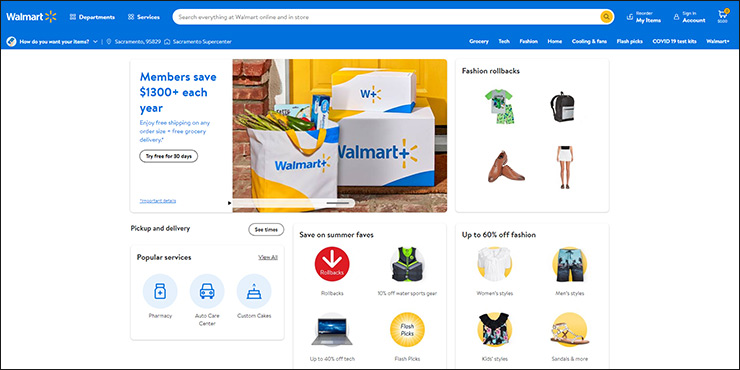Select the Auto Care Center icon
Screen dimensions: 740x370
coord(207,291)
